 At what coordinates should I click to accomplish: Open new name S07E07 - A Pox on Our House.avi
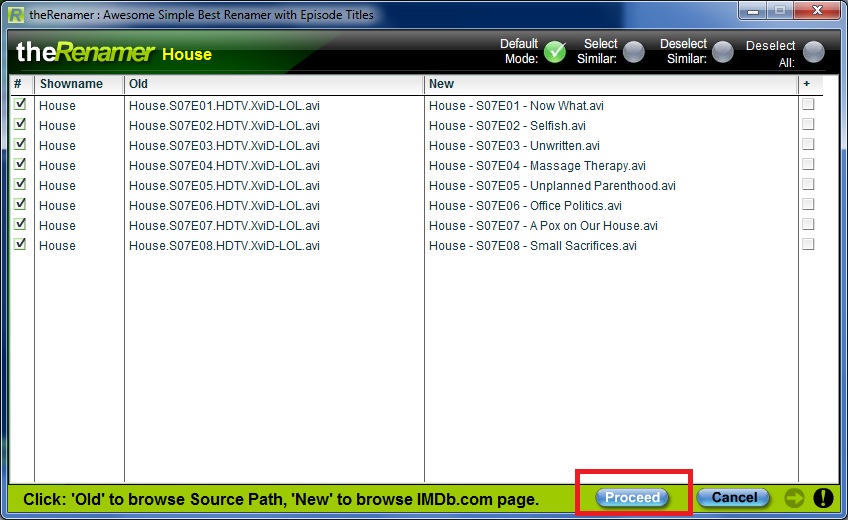click(543, 226)
